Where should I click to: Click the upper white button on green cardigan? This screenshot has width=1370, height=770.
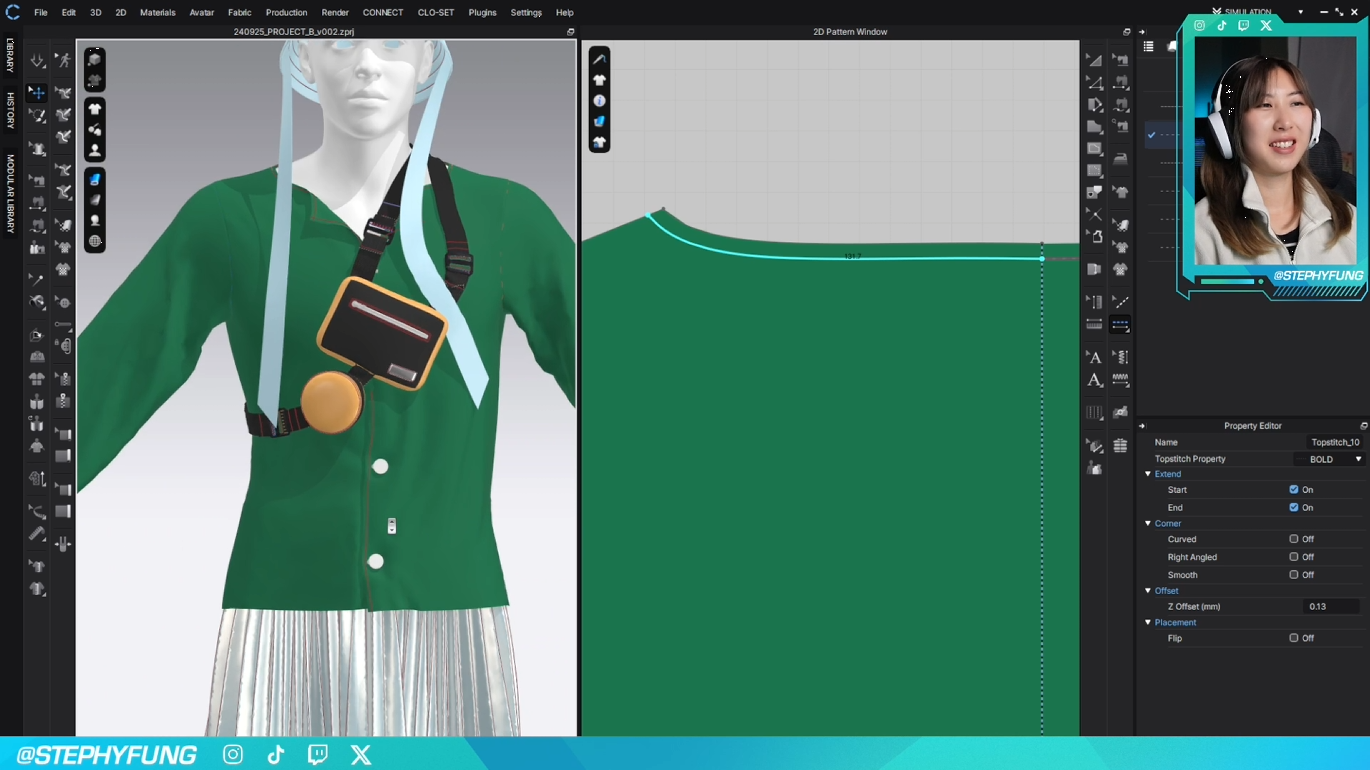pos(380,466)
